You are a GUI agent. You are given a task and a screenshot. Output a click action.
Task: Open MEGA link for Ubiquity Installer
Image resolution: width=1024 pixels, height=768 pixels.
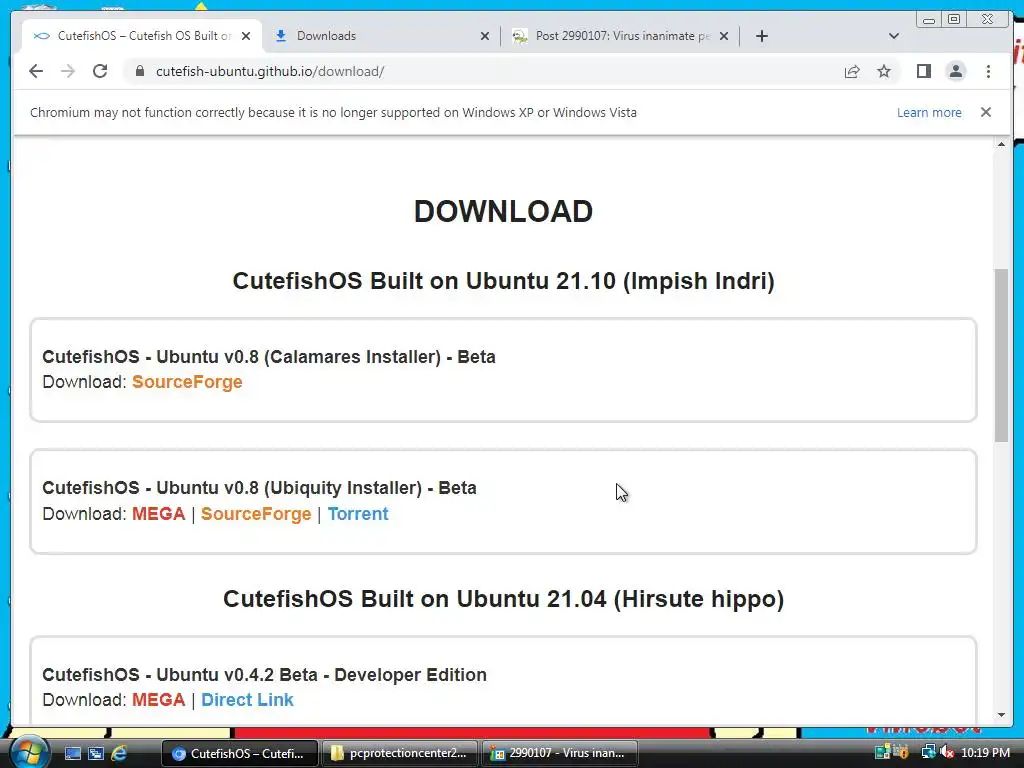pos(159,514)
